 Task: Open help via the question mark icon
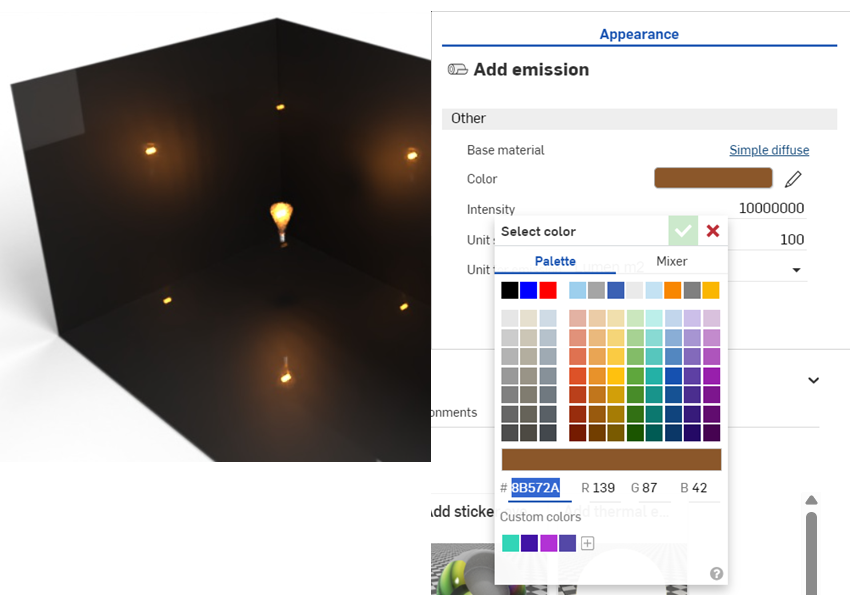pyautogui.click(x=716, y=573)
